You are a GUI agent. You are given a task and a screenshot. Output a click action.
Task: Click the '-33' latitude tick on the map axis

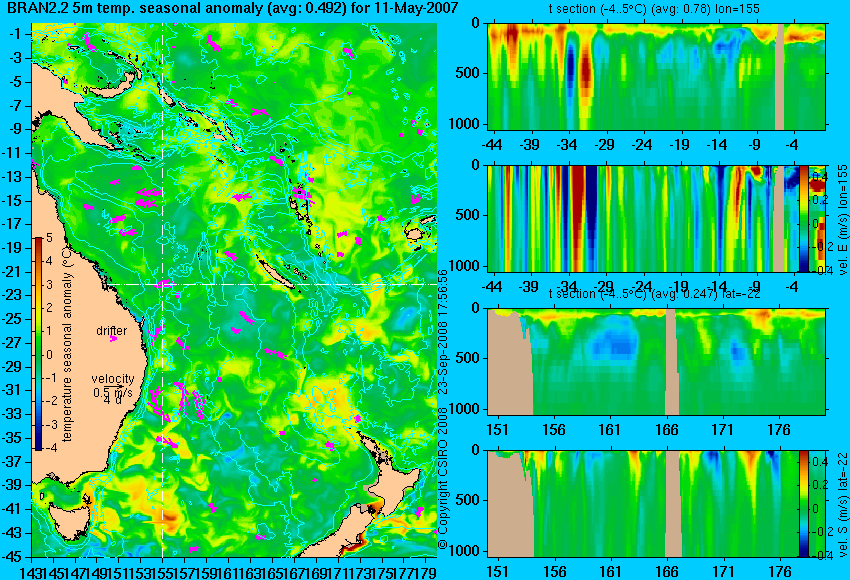(x=12, y=414)
